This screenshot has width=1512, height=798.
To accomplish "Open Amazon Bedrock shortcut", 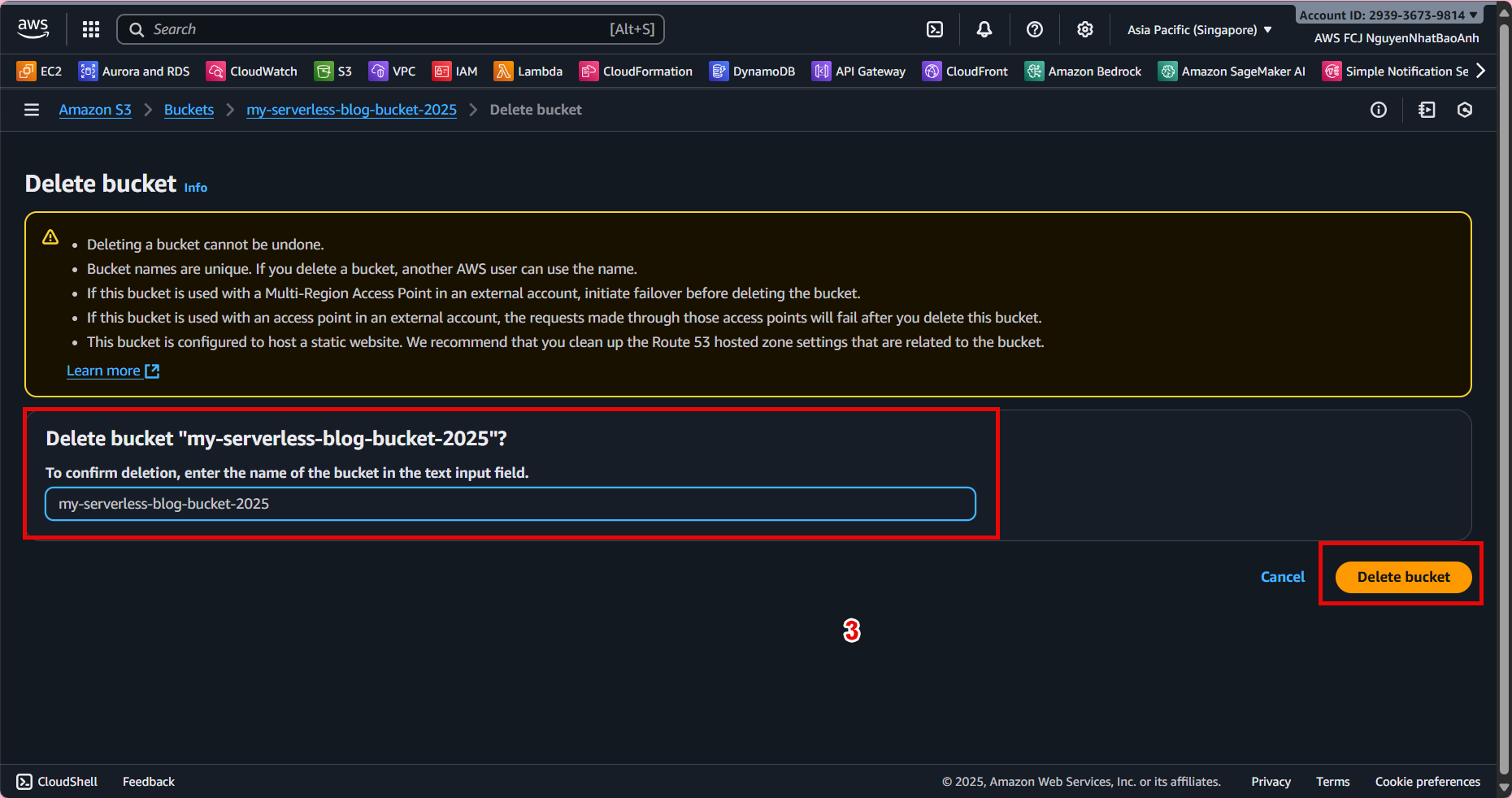I will (1083, 72).
